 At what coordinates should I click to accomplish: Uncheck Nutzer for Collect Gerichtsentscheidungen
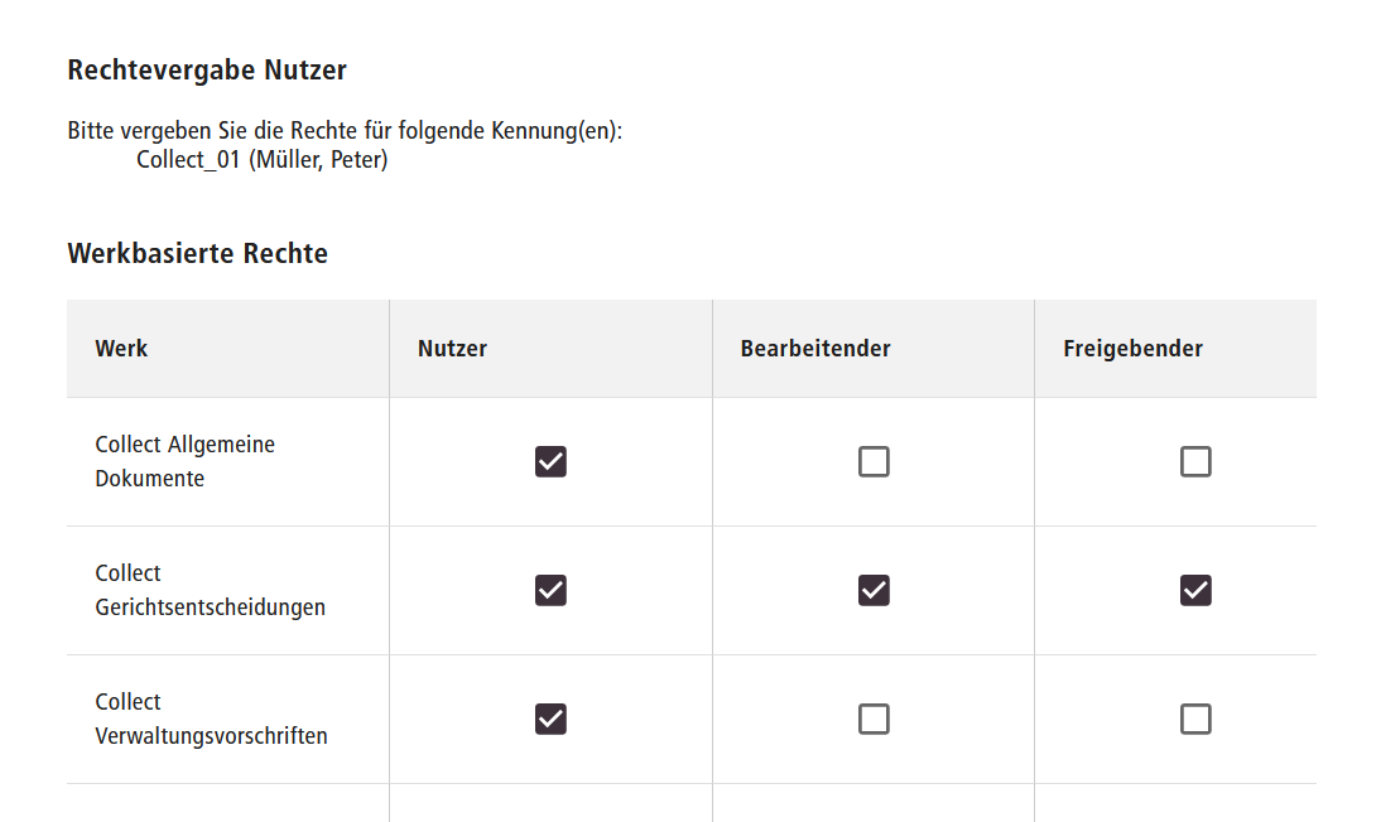pyautogui.click(x=549, y=590)
